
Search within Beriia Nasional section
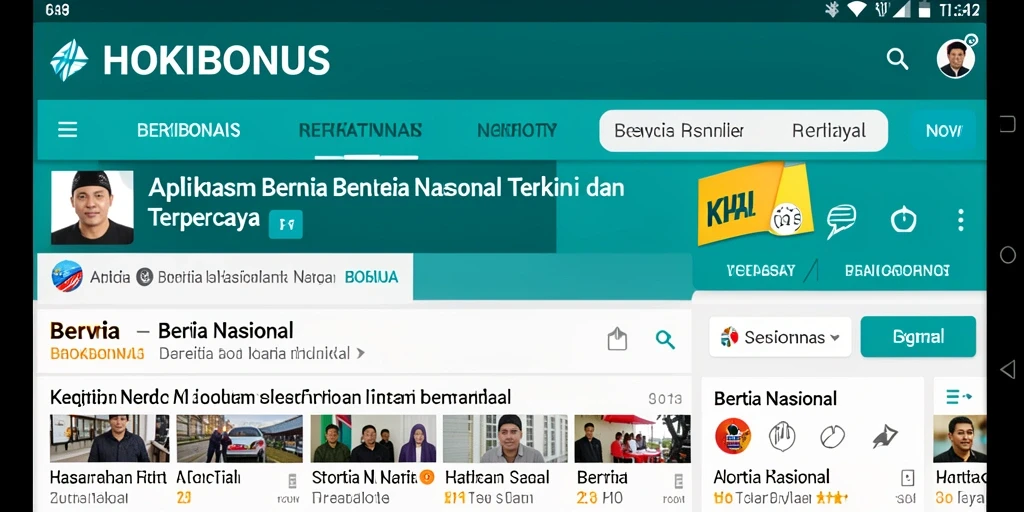[x=665, y=339]
